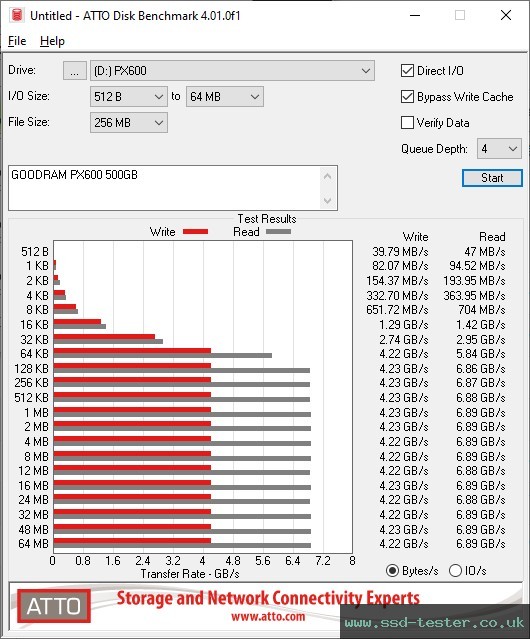530x639 pixels.
Task: Uncheck the Direct I/O checkbox
Action: 407,71
